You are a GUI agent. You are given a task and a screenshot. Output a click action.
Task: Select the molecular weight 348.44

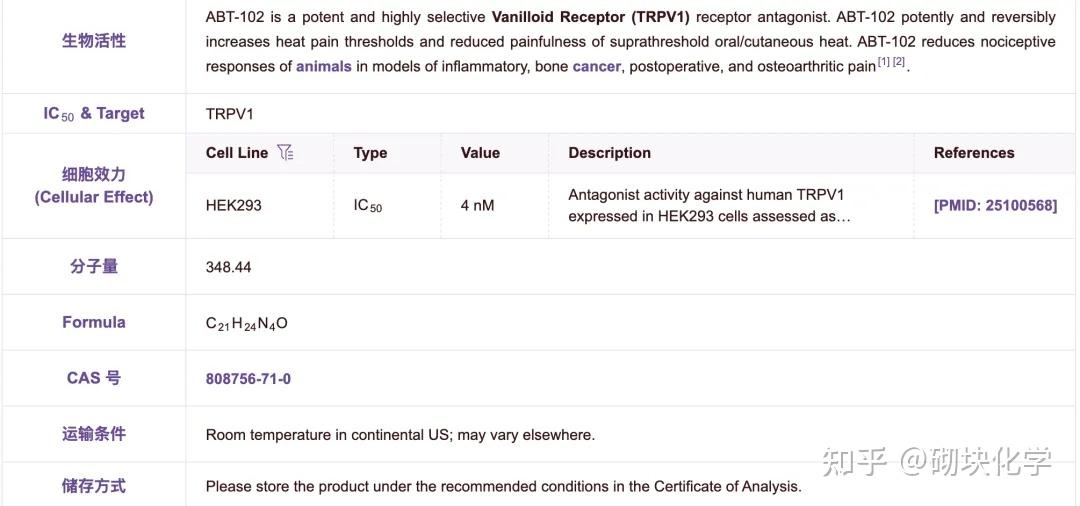(x=229, y=267)
